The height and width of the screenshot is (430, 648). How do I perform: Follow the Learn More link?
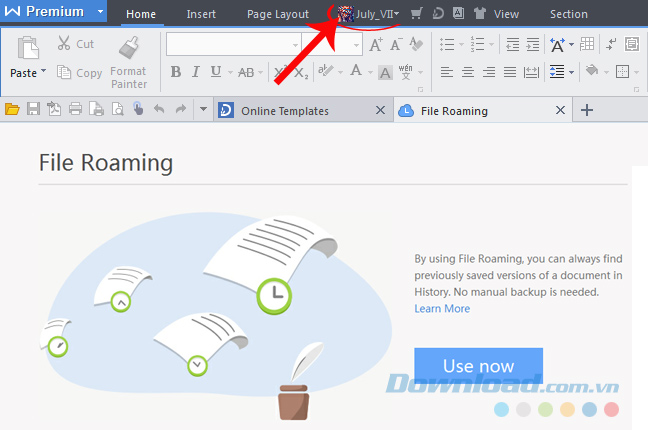pos(442,309)
